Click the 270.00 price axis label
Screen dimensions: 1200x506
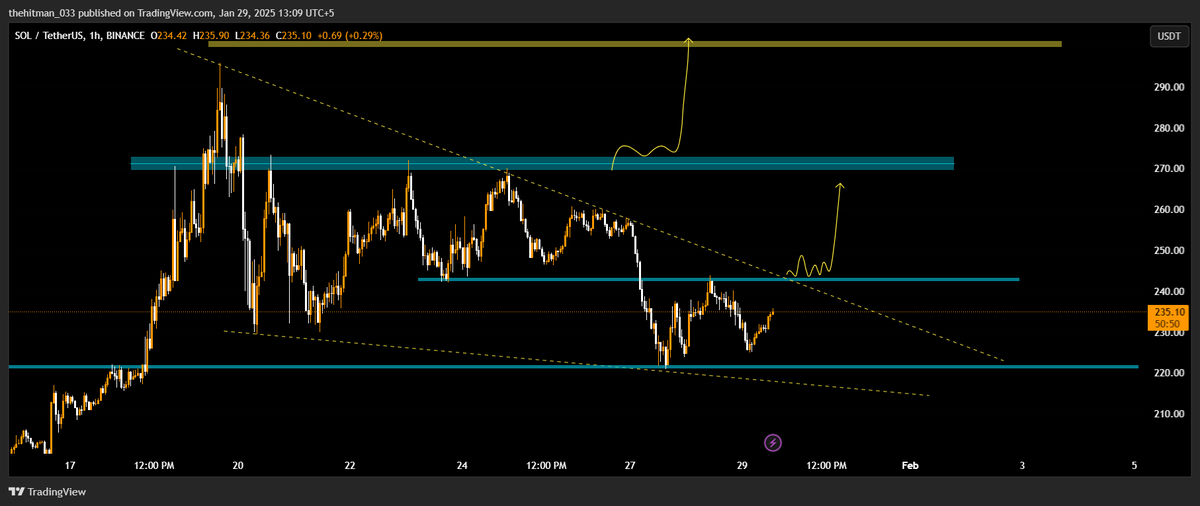[1169, 169]
